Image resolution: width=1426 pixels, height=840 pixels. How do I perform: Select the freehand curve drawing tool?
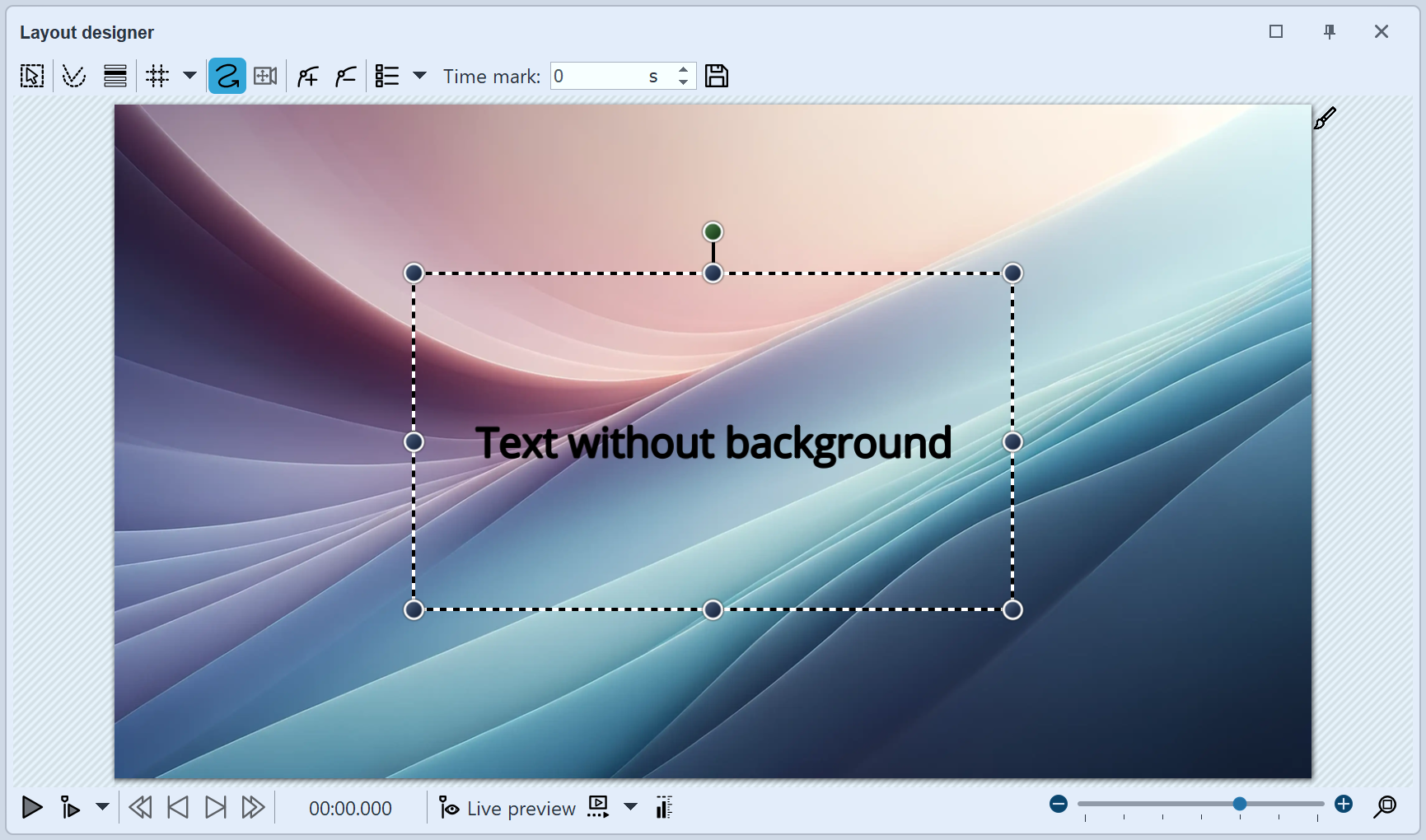(227, 75)
